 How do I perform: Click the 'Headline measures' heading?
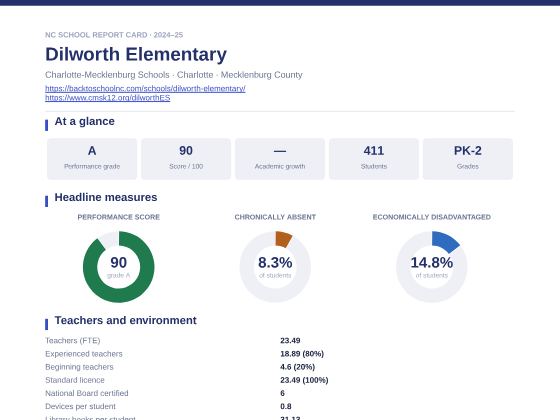106,197
